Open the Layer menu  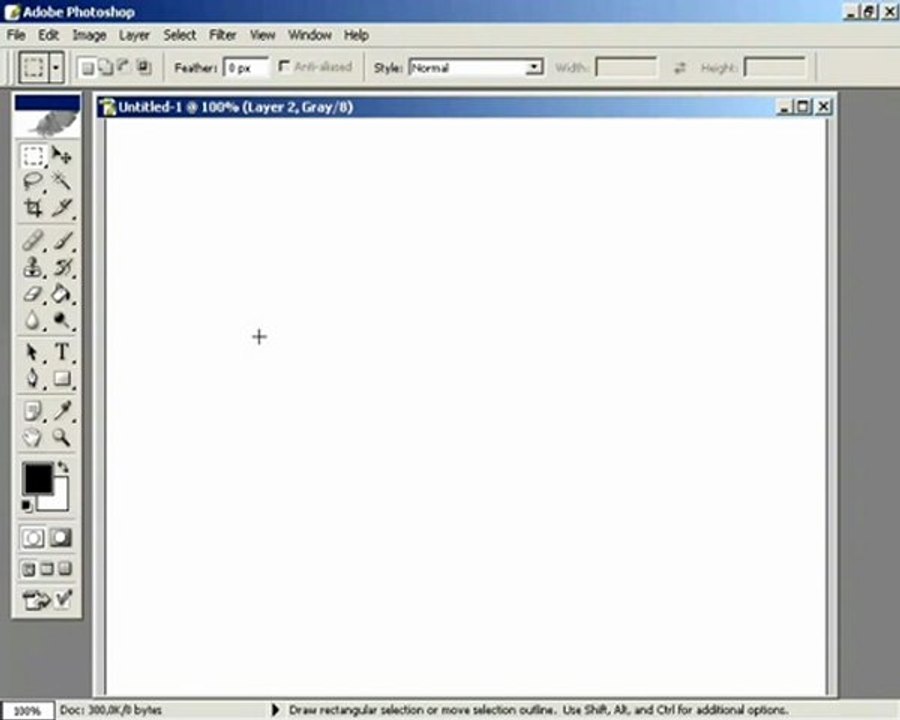[134, 35]
